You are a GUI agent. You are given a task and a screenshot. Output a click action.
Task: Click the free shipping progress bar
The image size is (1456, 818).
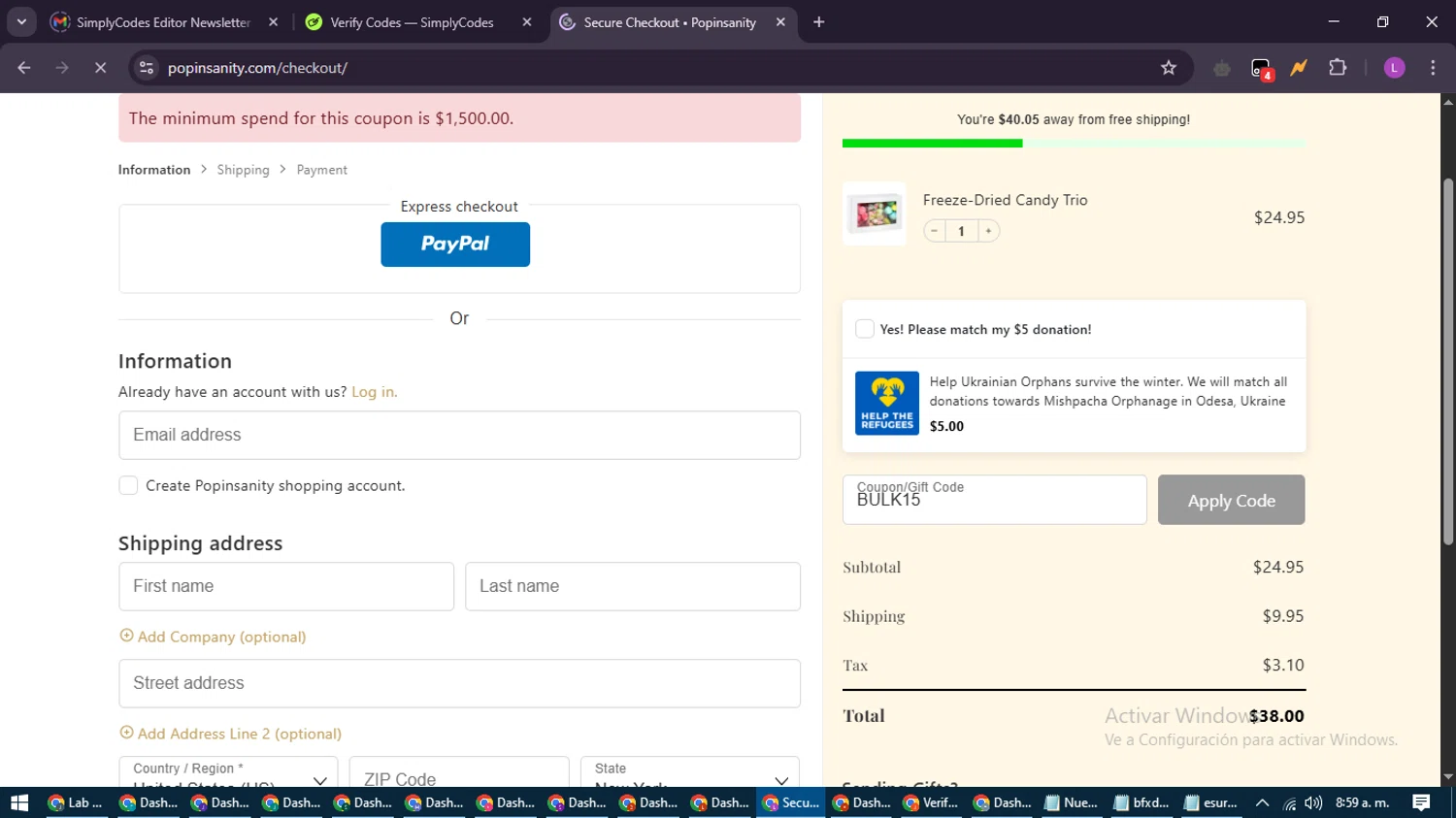(x=1074, y=144)
